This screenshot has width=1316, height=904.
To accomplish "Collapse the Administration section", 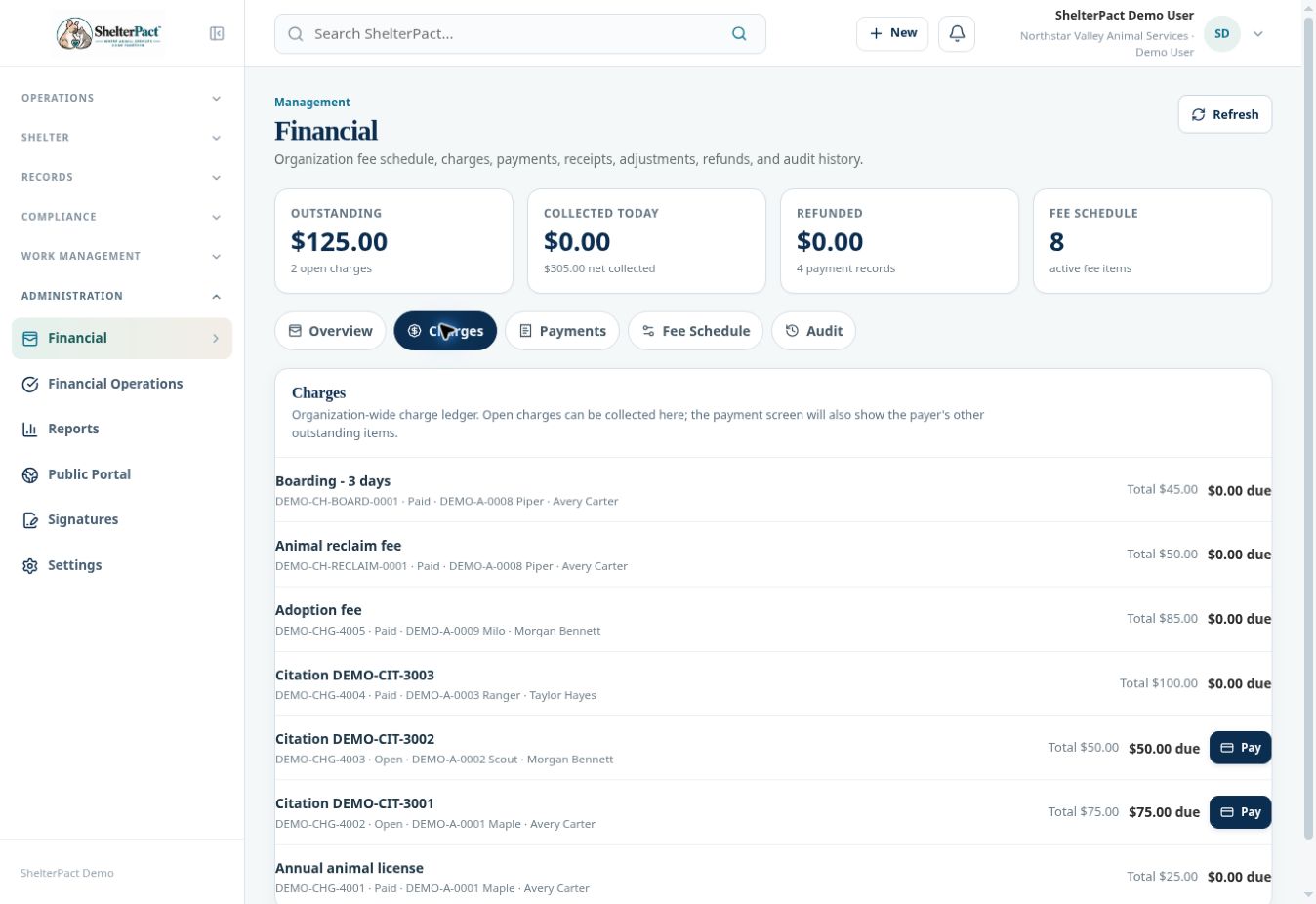I will pos(121,296).
